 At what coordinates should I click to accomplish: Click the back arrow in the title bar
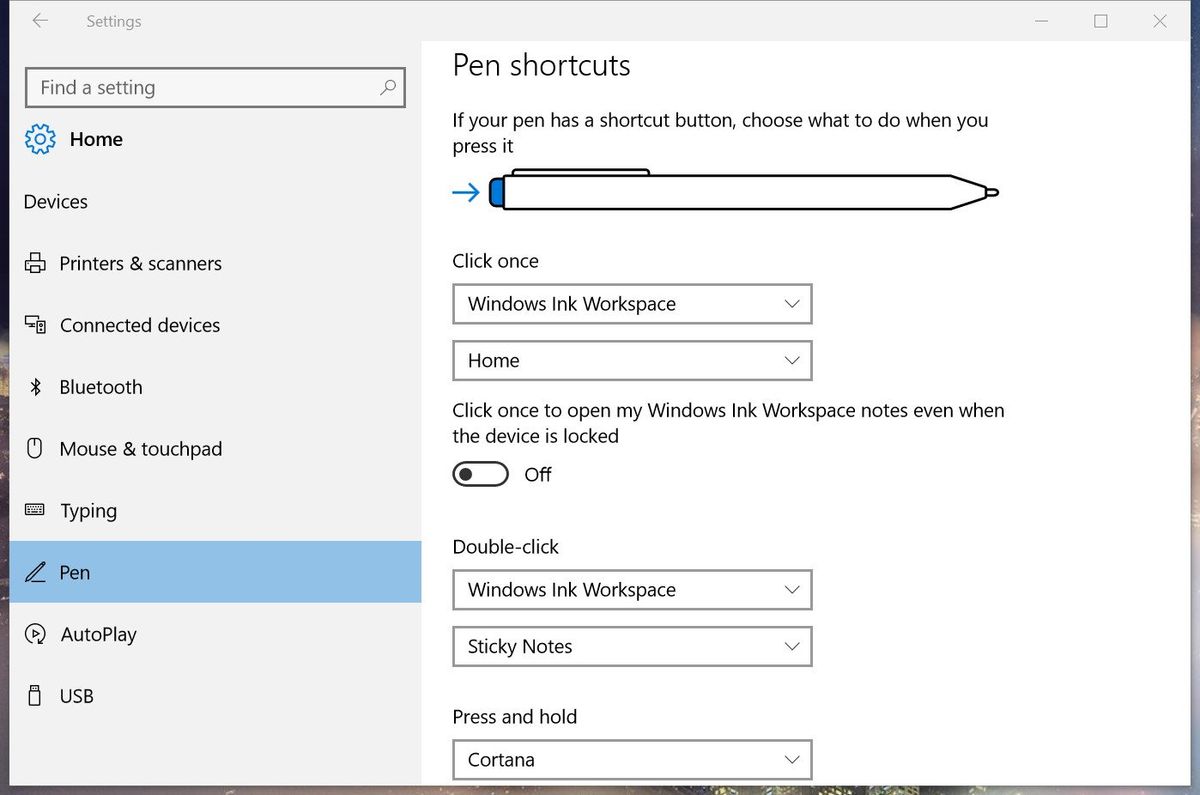(x=39, y=21)
